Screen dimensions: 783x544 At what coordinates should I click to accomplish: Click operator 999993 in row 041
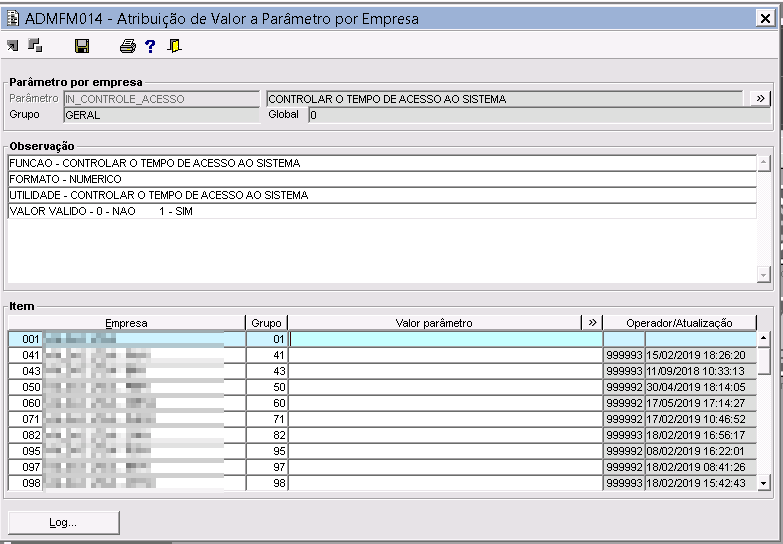[624, 355]
